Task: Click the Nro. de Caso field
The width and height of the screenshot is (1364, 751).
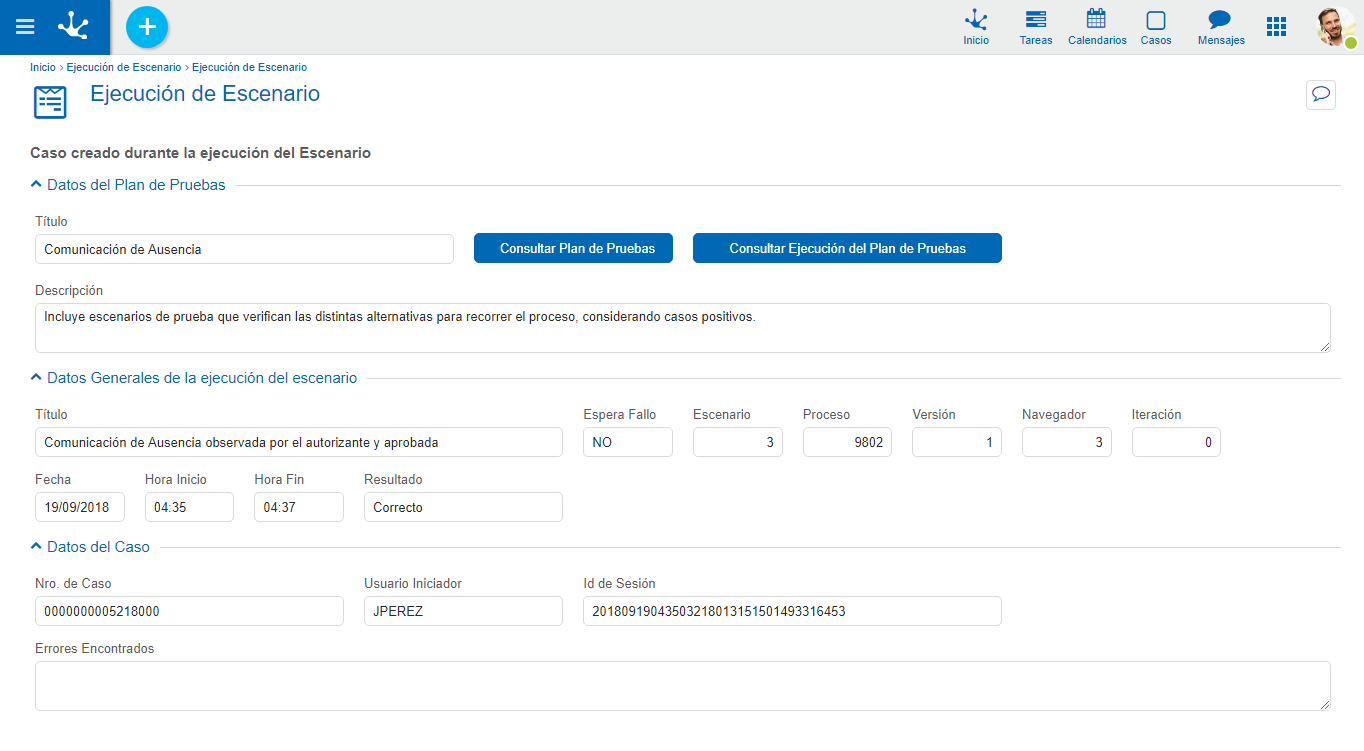Action: pyautogui.click(x=189, y=611)
